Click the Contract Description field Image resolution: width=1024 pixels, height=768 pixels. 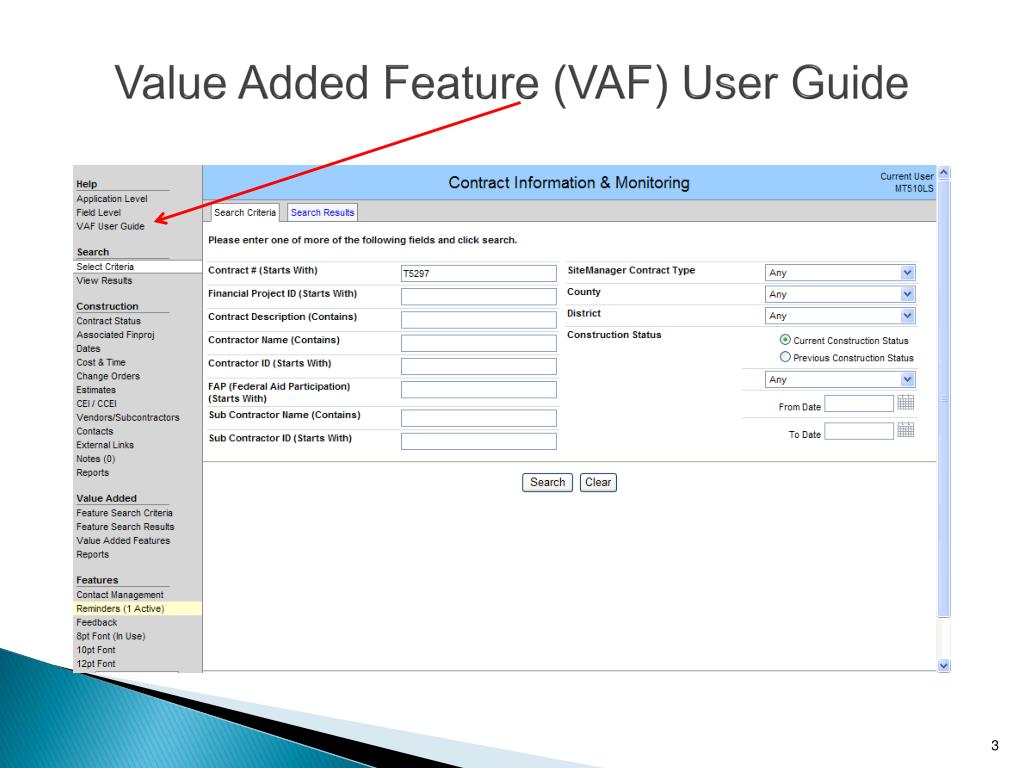click(x=479, y=319)
